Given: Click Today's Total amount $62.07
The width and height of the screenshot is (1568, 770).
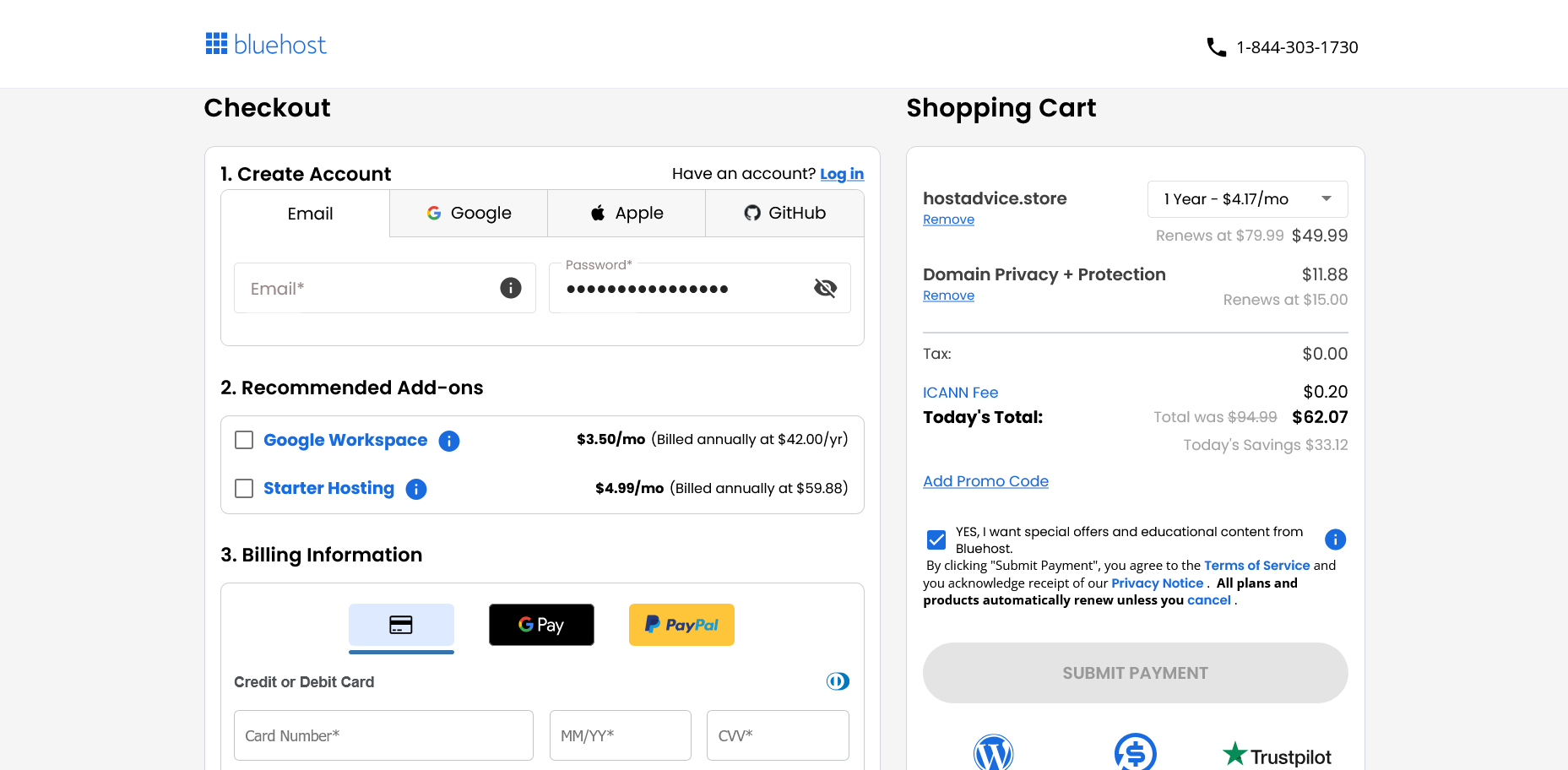Looking at the screenshot, I should pos(1320,417).
